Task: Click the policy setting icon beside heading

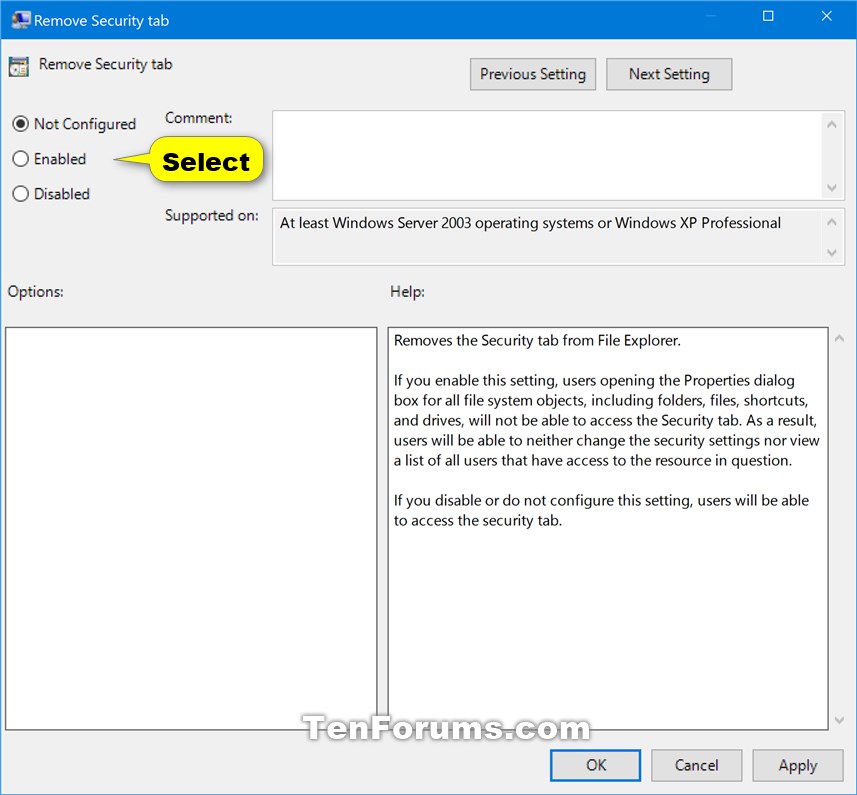Action: point(19,67)
